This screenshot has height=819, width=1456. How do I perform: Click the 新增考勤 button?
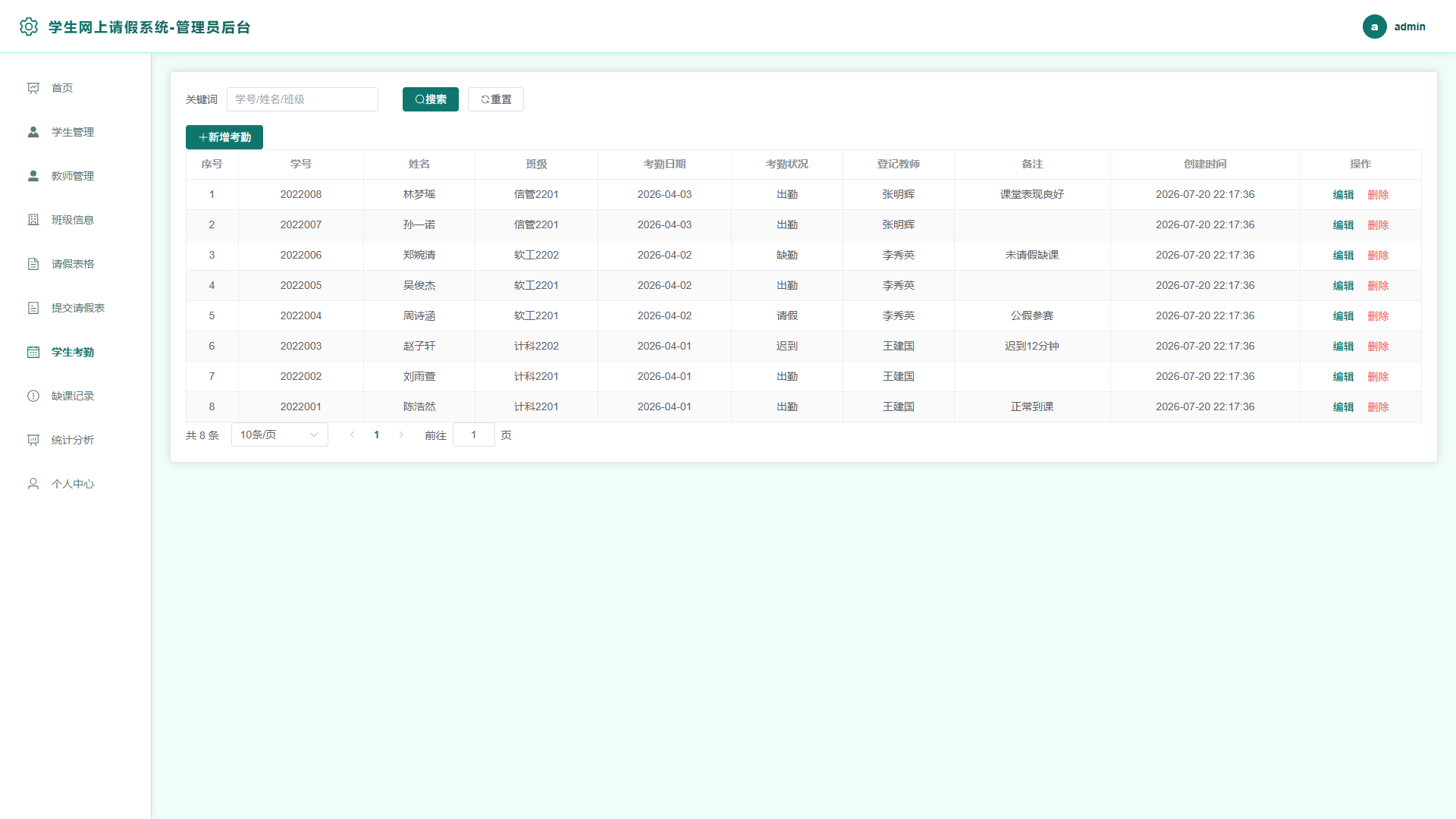[224, 137]
